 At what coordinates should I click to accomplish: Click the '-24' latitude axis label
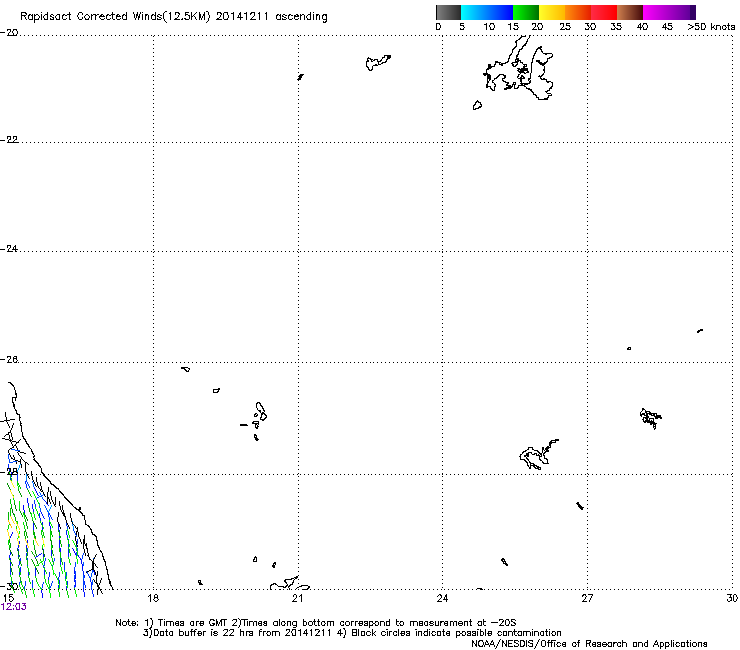(x=9, y=249)
